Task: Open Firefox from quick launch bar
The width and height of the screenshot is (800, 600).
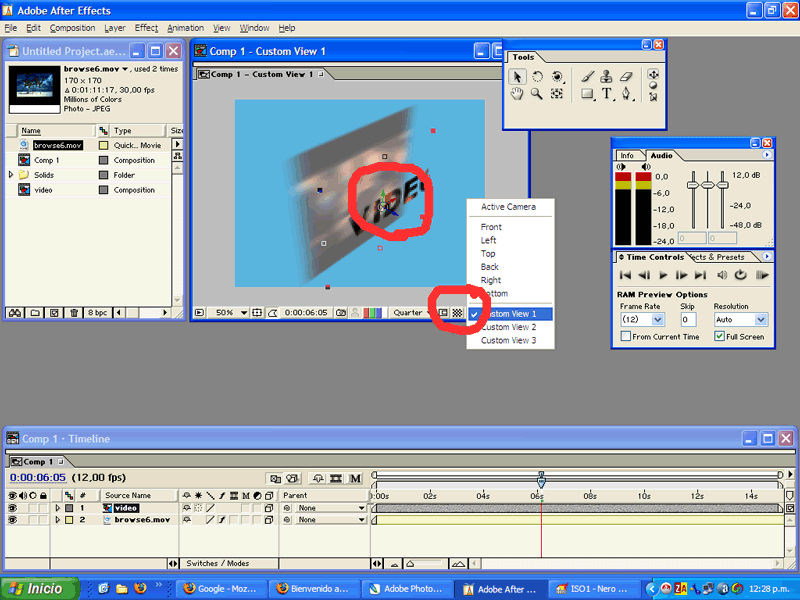Action: (140, 588)
